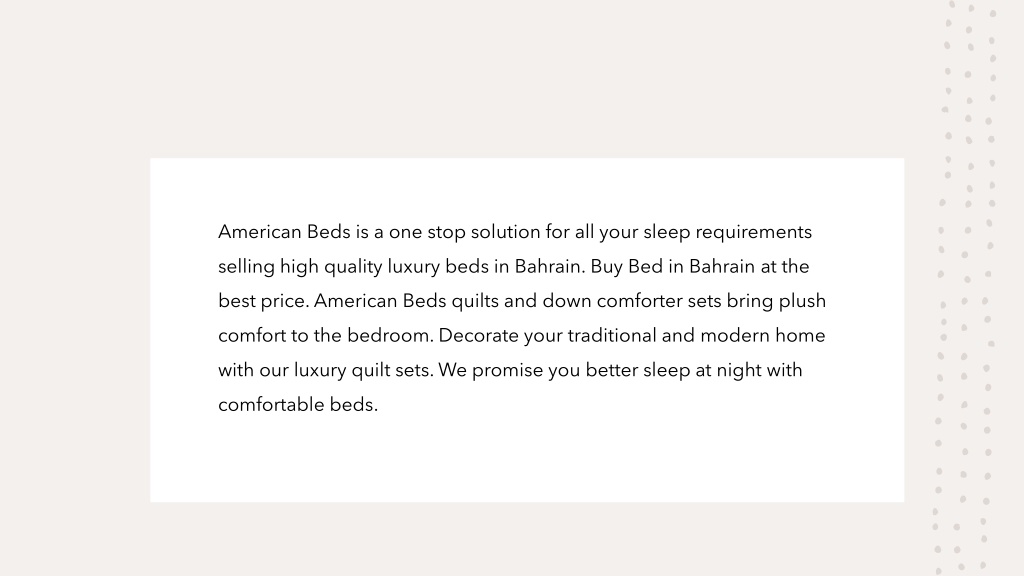Click the word "bedroom" in the text
The height and width of the screenshot is (576, 1024).
(x=389, y=336)
